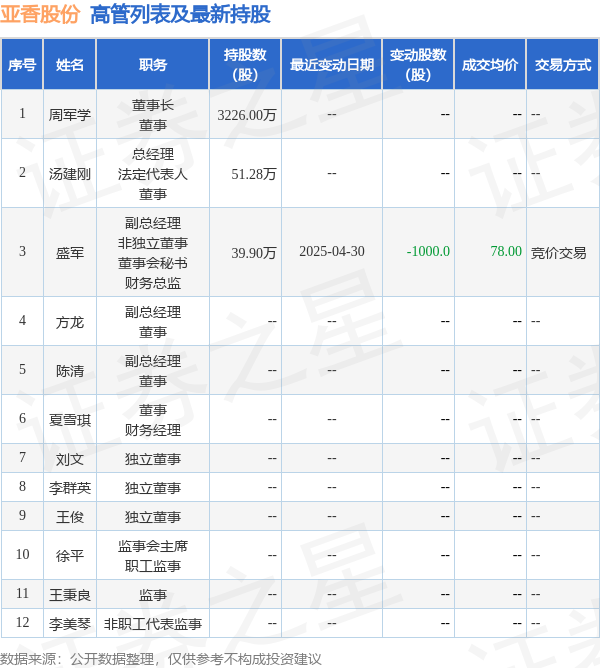Click 非独立董事 in 盛军's row

[x=153, y=243]
